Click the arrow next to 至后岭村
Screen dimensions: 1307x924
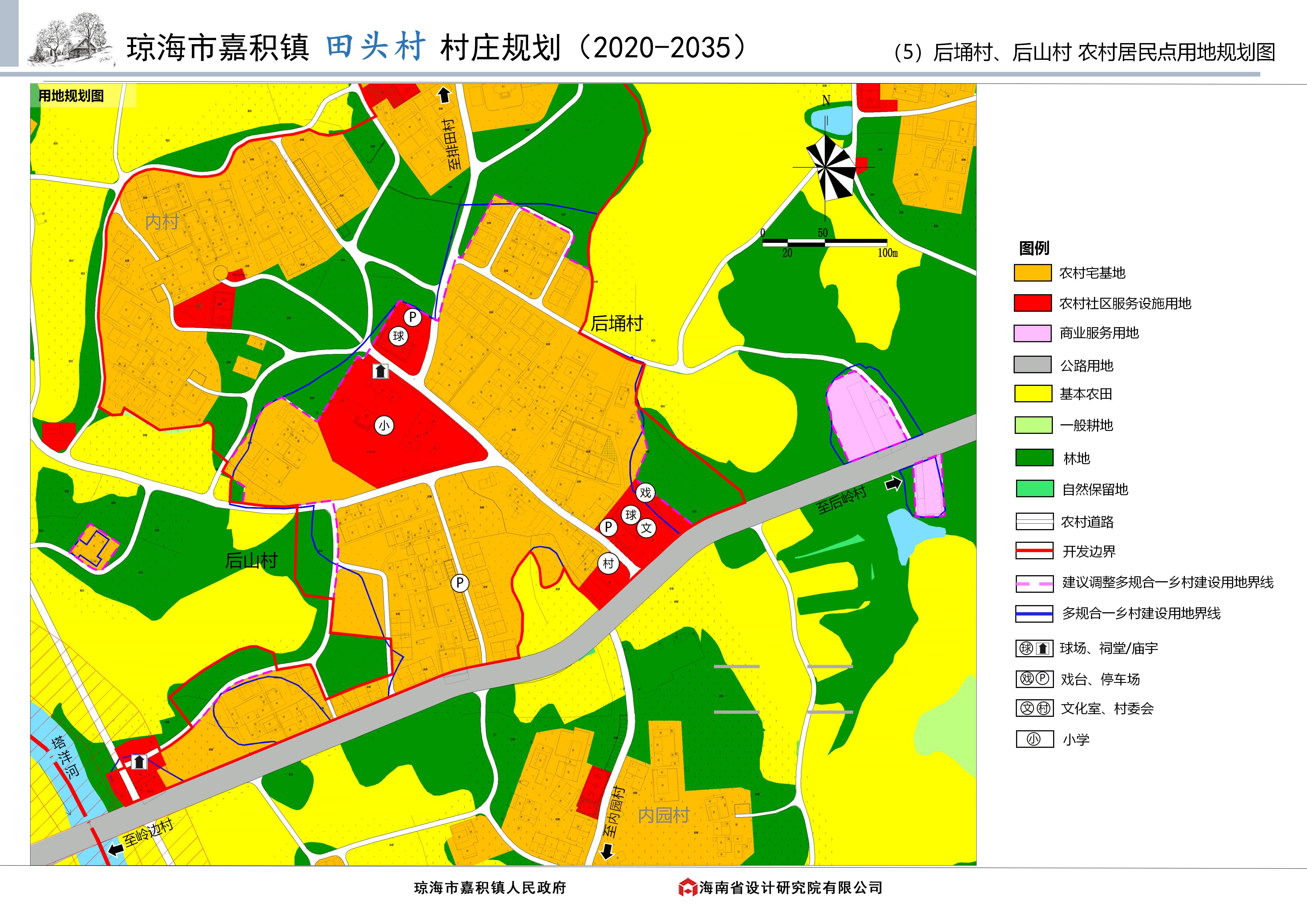coord(893,483)
